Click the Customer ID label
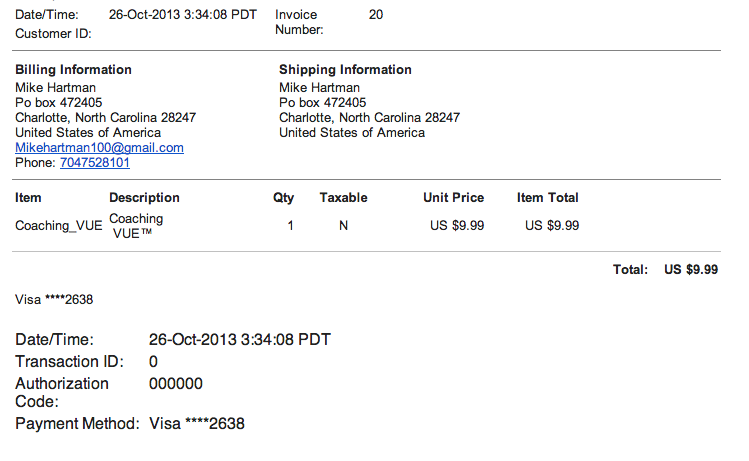 click(x=53, y=34)
